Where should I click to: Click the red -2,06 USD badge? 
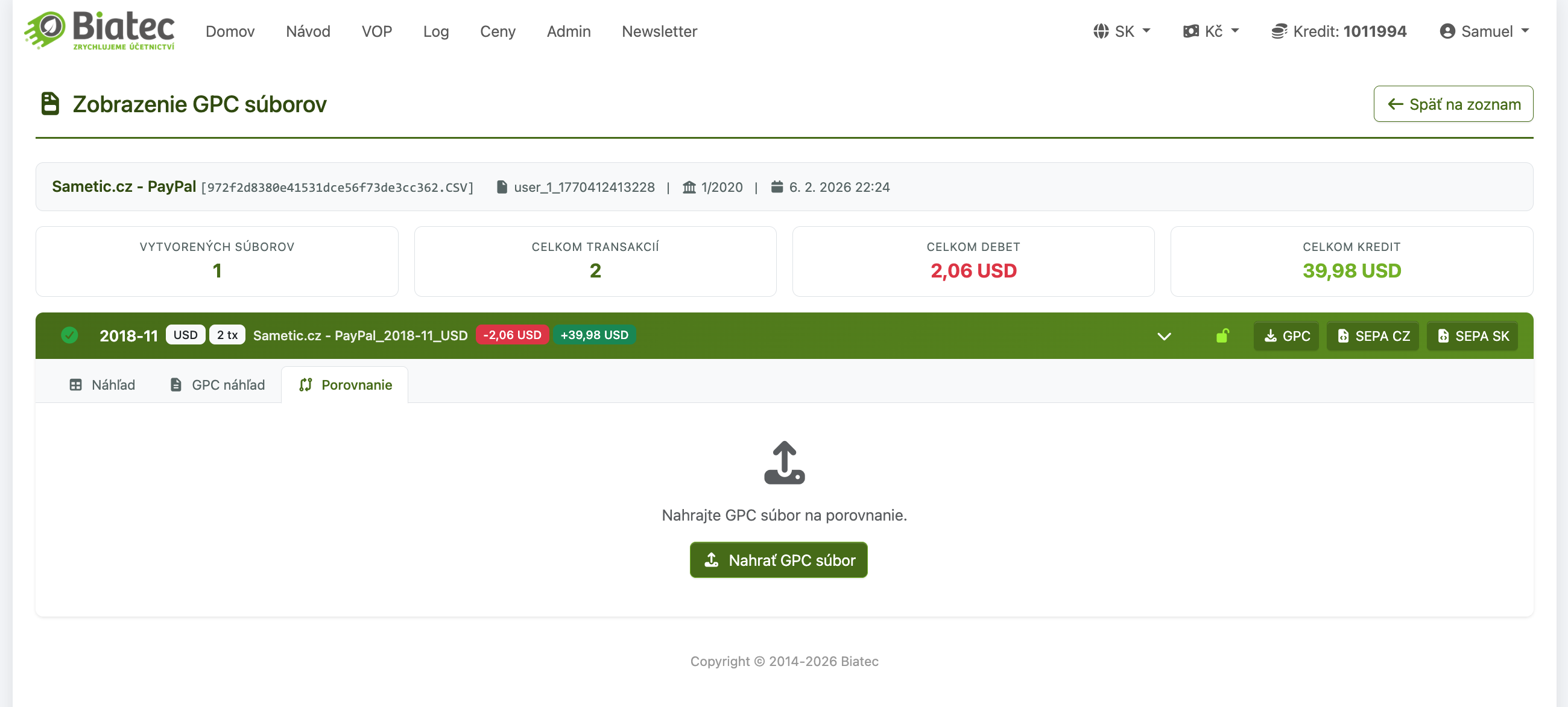coord(512,335)
